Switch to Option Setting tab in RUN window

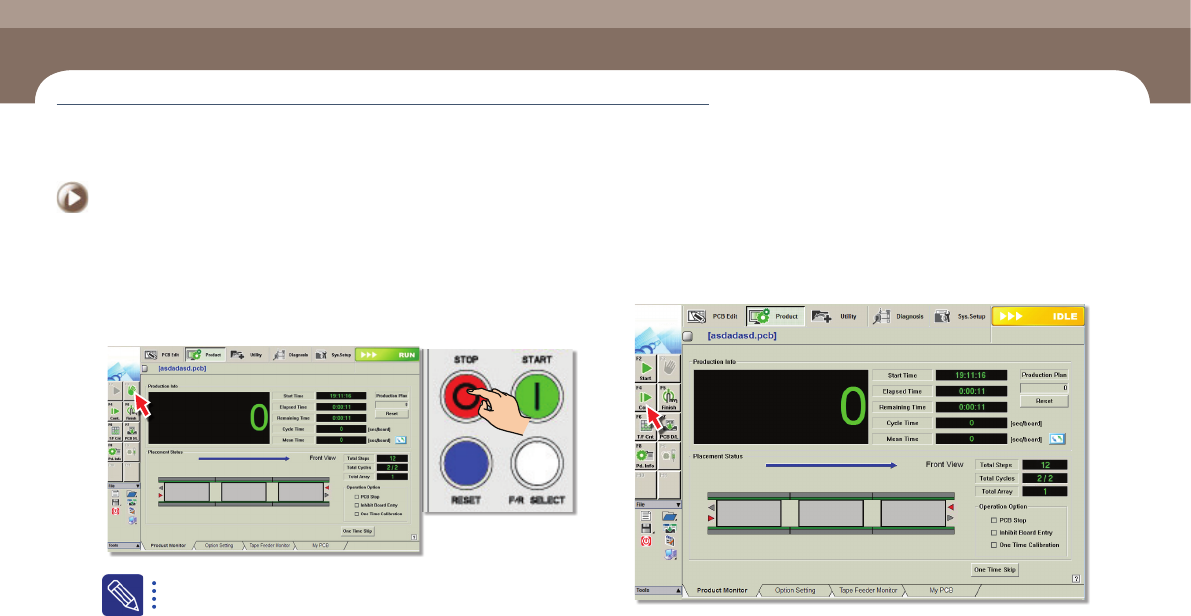coord(219,545)
